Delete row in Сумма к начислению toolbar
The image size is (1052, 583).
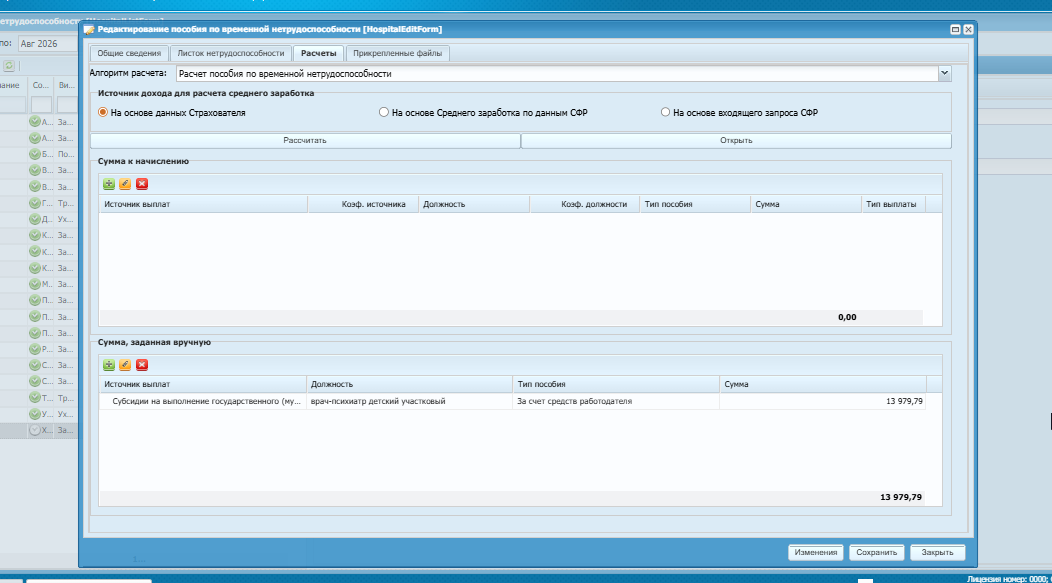142,184
